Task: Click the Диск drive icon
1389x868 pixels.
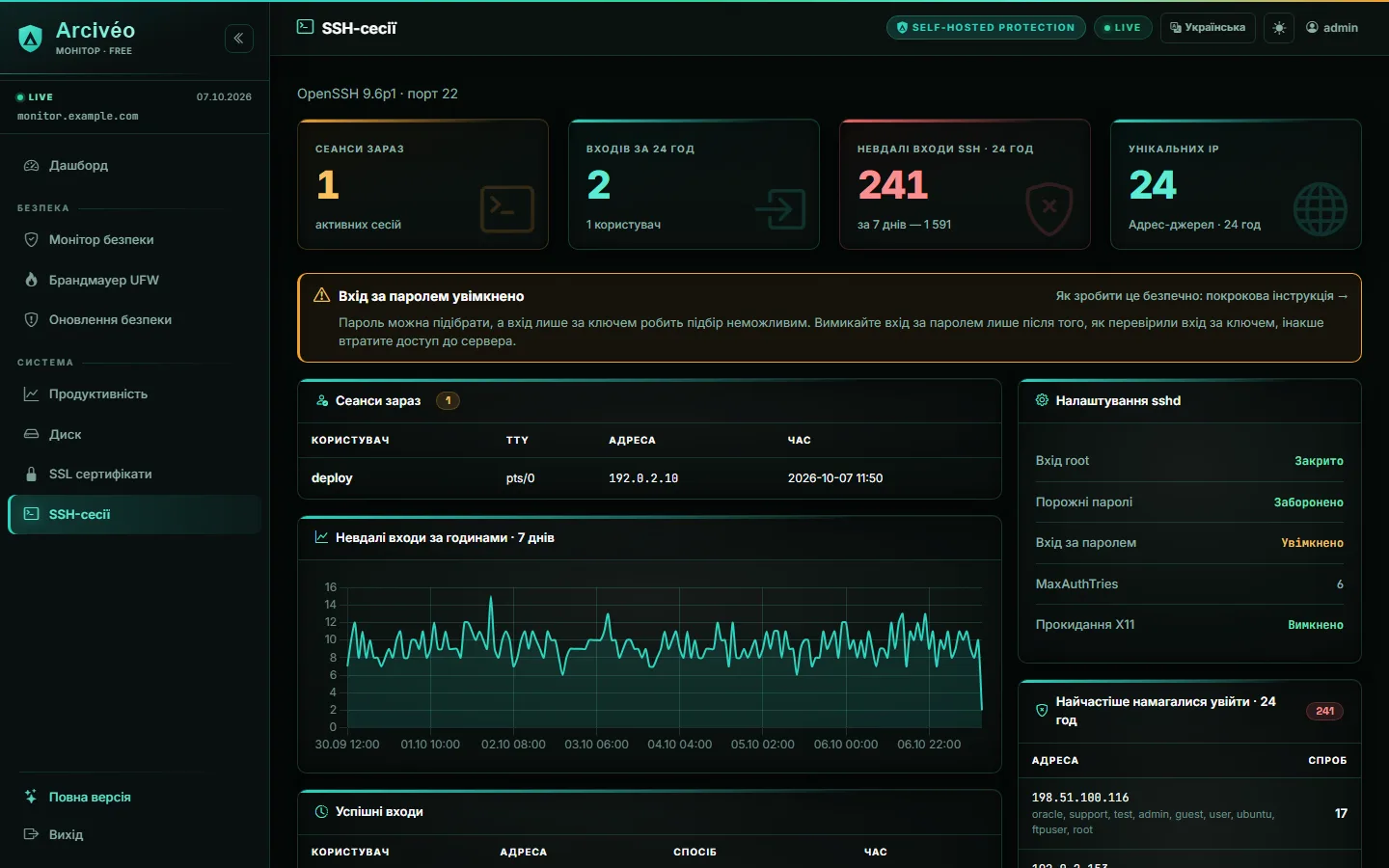Action: 31,434
